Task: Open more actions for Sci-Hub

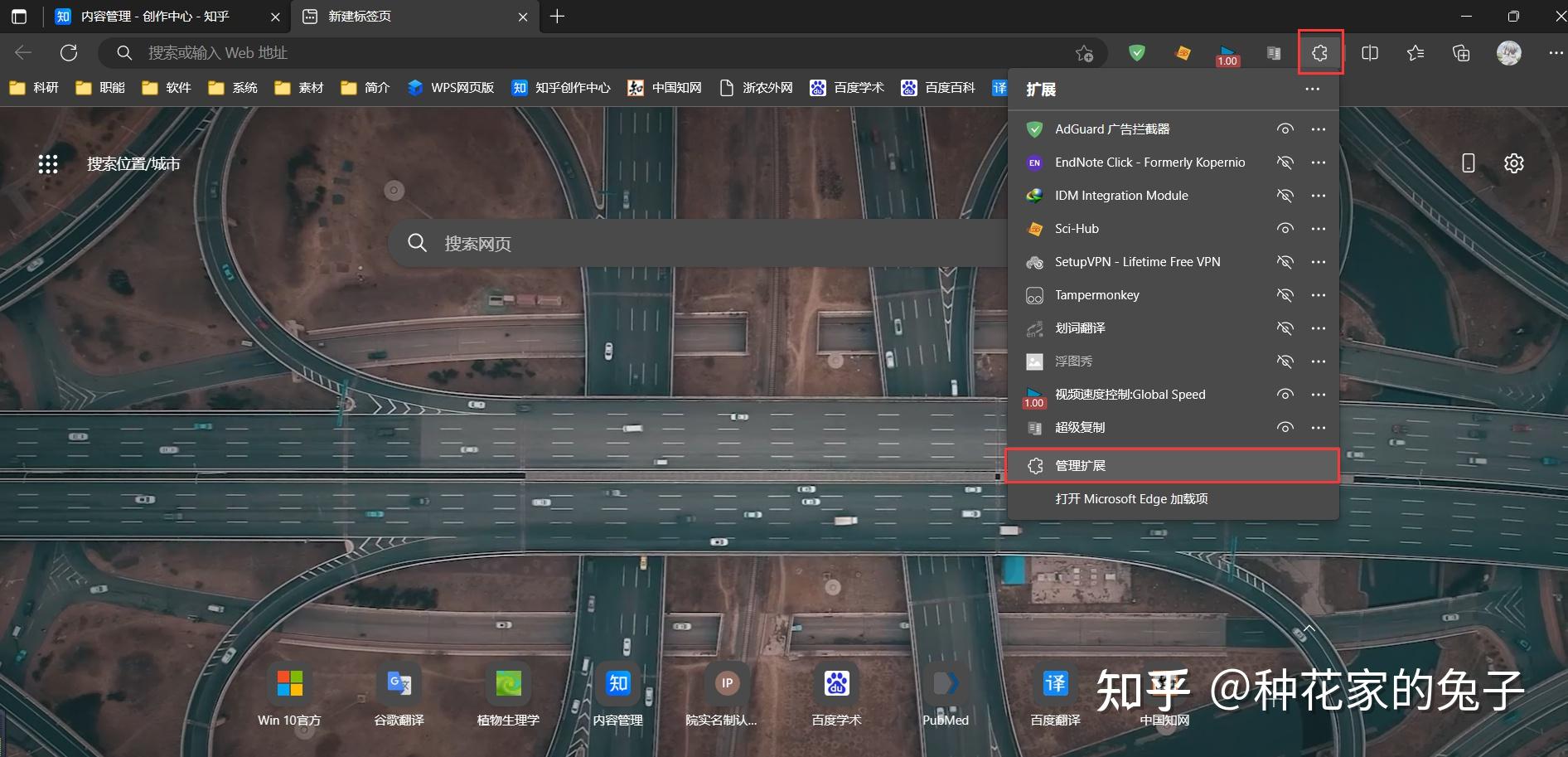Action: (x=1319, y=229)
